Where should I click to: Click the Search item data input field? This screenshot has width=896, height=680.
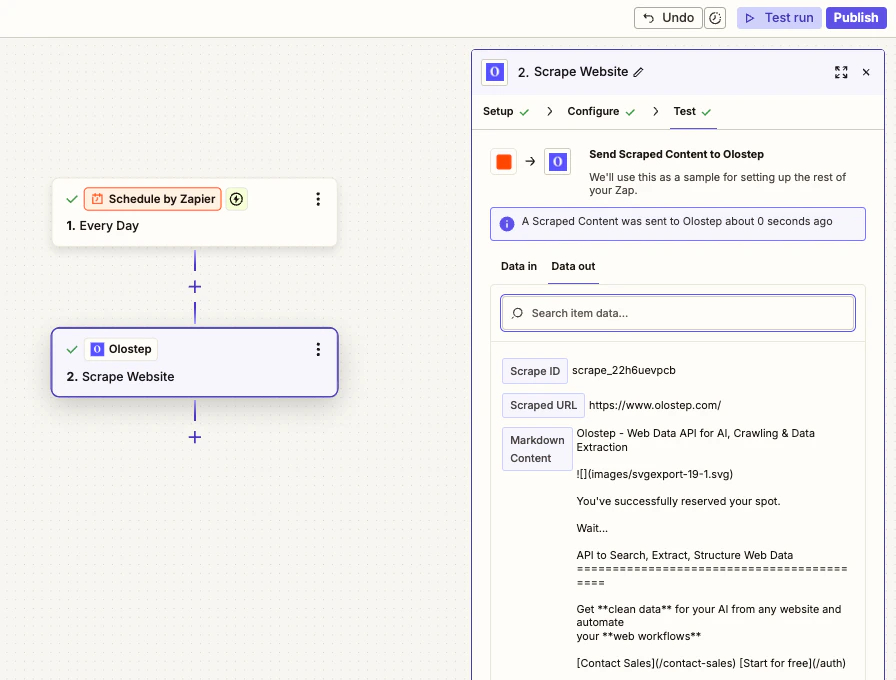677,313
